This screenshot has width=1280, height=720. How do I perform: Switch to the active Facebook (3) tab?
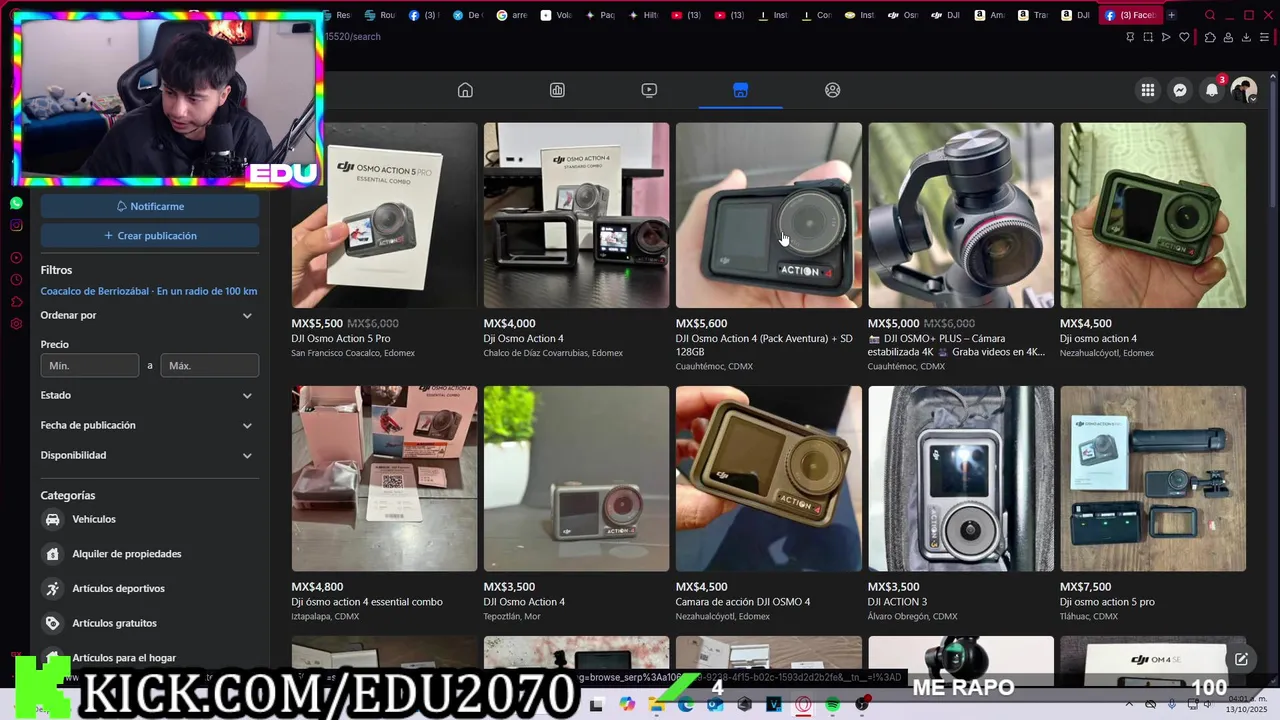pyautogui.click(x=1130, y=15)
